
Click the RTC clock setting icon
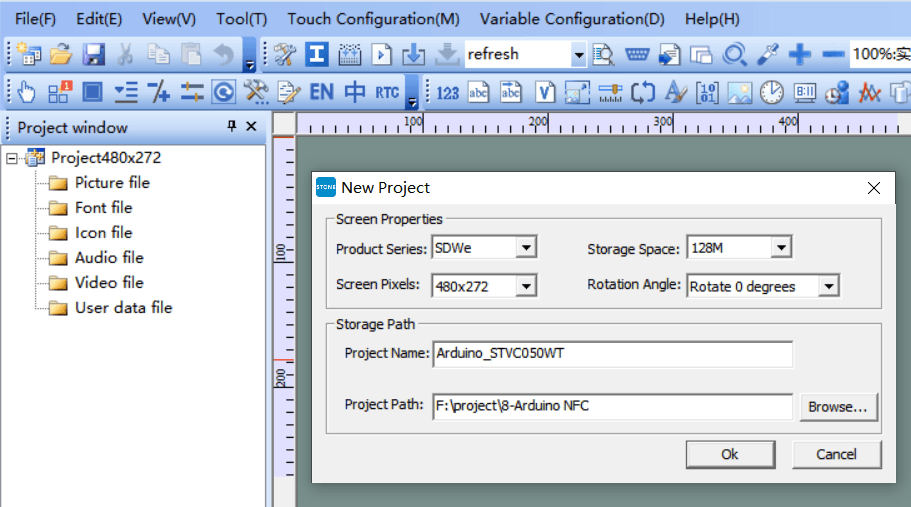[x=386, y=92]
